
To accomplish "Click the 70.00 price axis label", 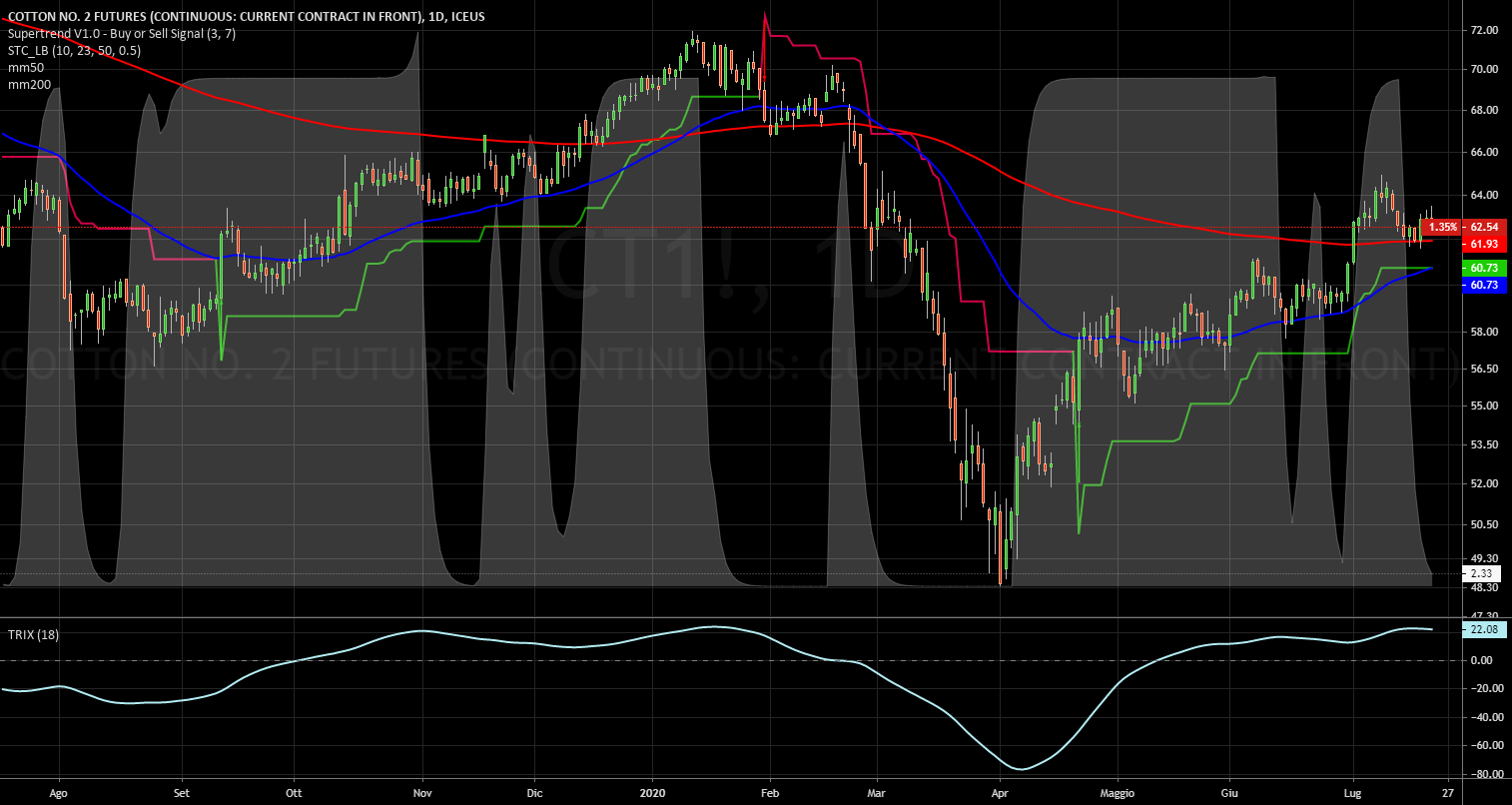I will tap(1484, 69).
